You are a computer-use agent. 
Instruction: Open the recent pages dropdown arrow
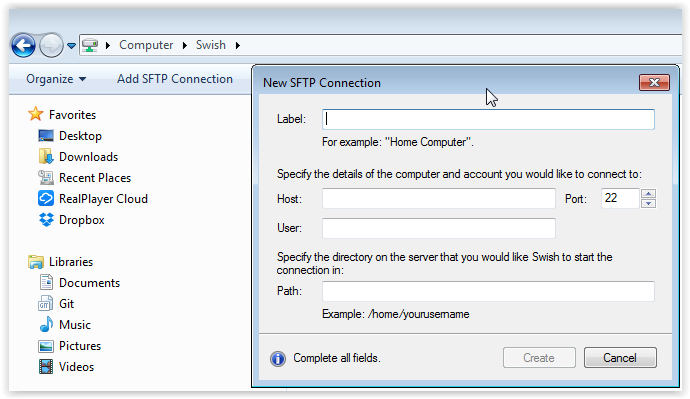(x=71, y=45)
